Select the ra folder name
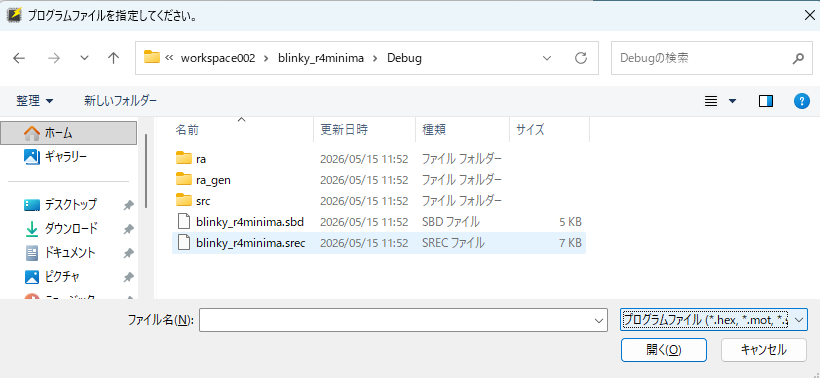 click(201, 158)
